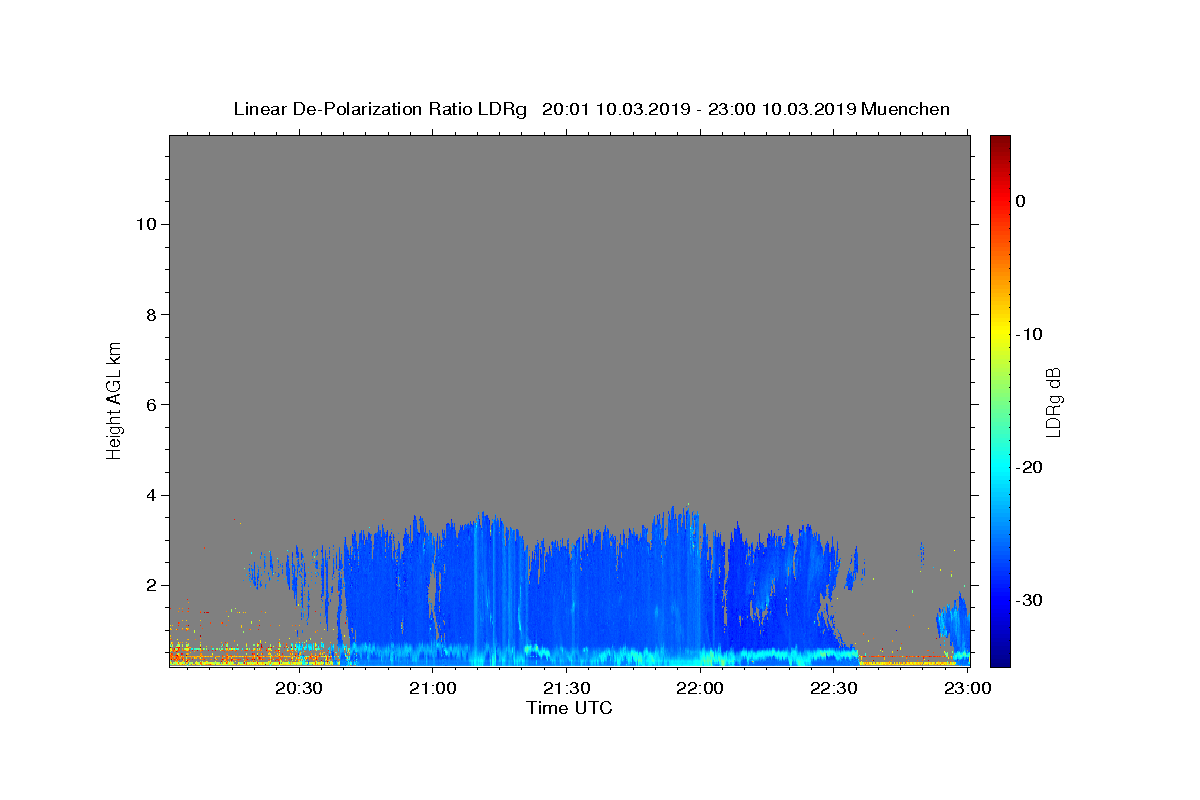
Task: Click the 21:00 time tick label
Action: tap(432, 688)
